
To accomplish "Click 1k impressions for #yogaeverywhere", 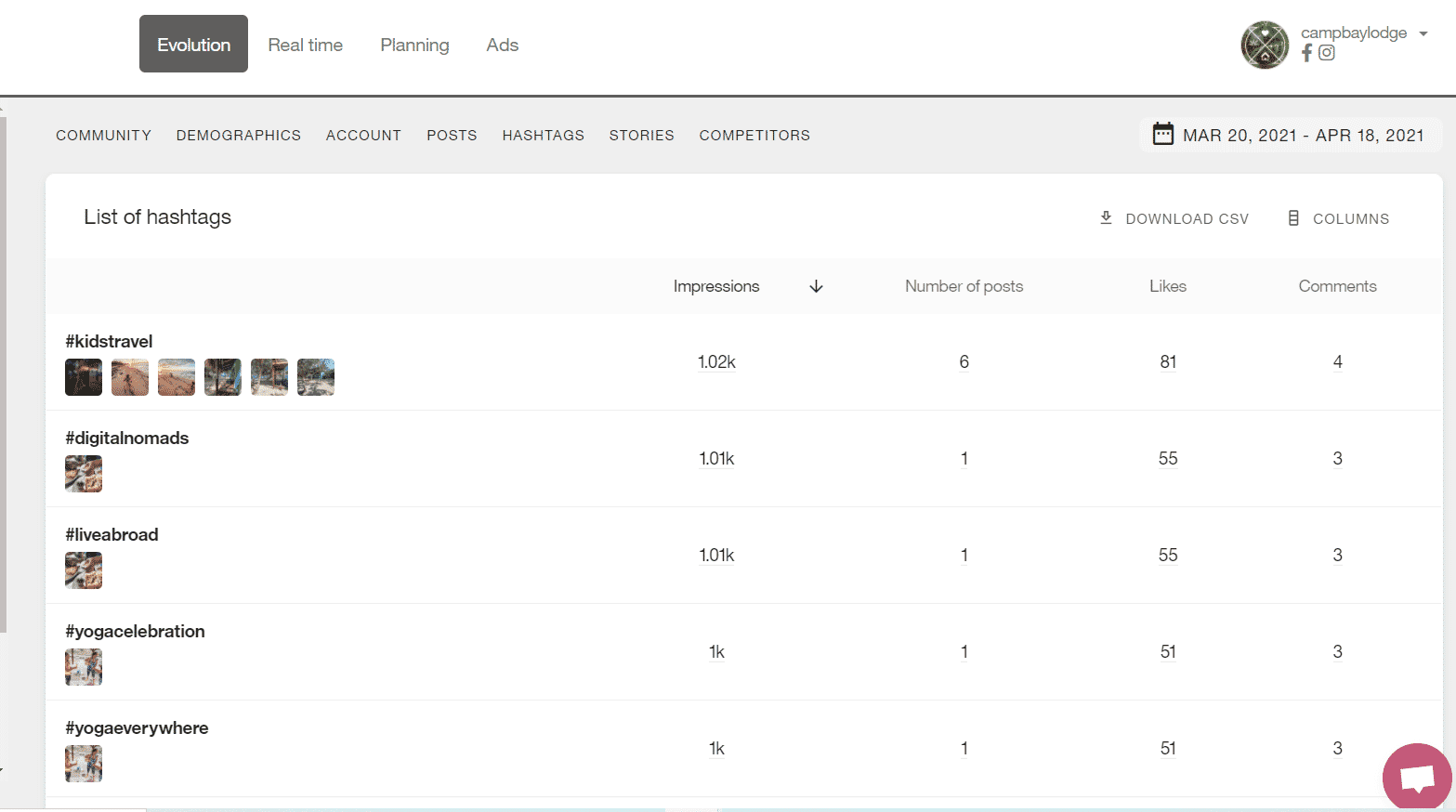I will (x=716, y=748).
